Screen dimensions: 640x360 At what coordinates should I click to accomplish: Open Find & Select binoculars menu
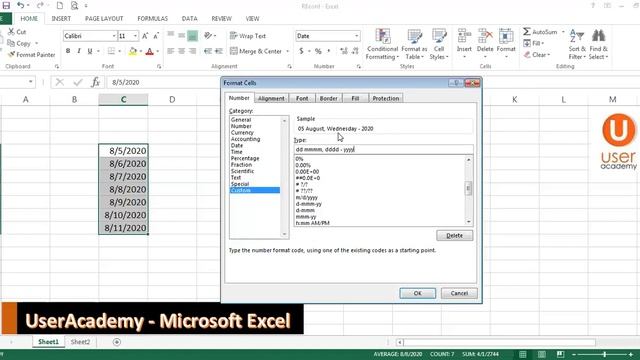598,44
